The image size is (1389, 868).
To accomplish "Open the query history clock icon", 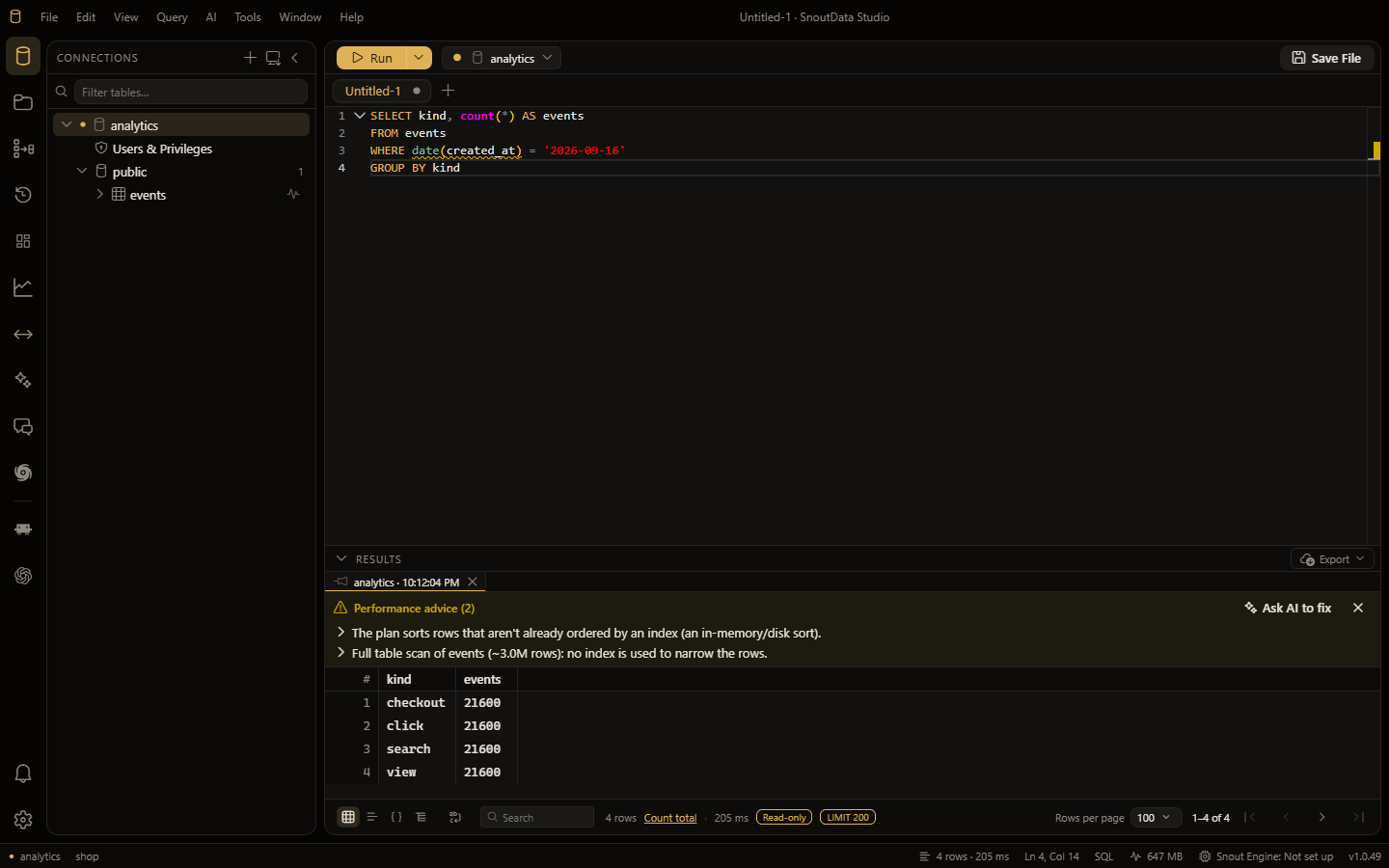I will (x=23, y=195).
